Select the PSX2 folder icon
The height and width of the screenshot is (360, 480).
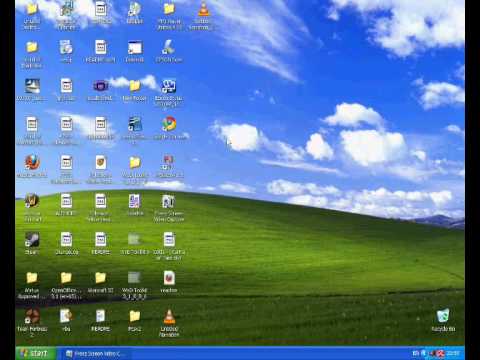pos(135,316)
